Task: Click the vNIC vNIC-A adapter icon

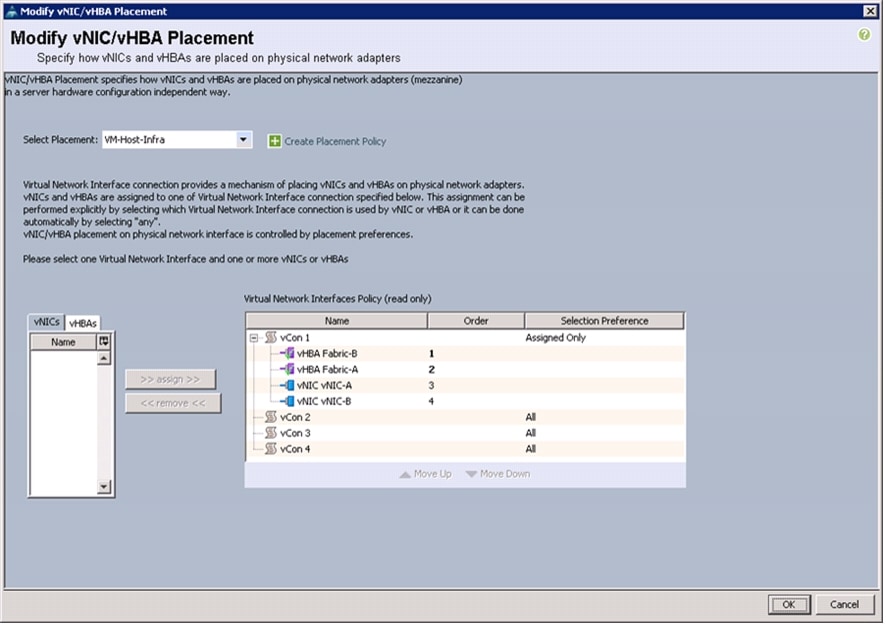Action: click(288, 385)
